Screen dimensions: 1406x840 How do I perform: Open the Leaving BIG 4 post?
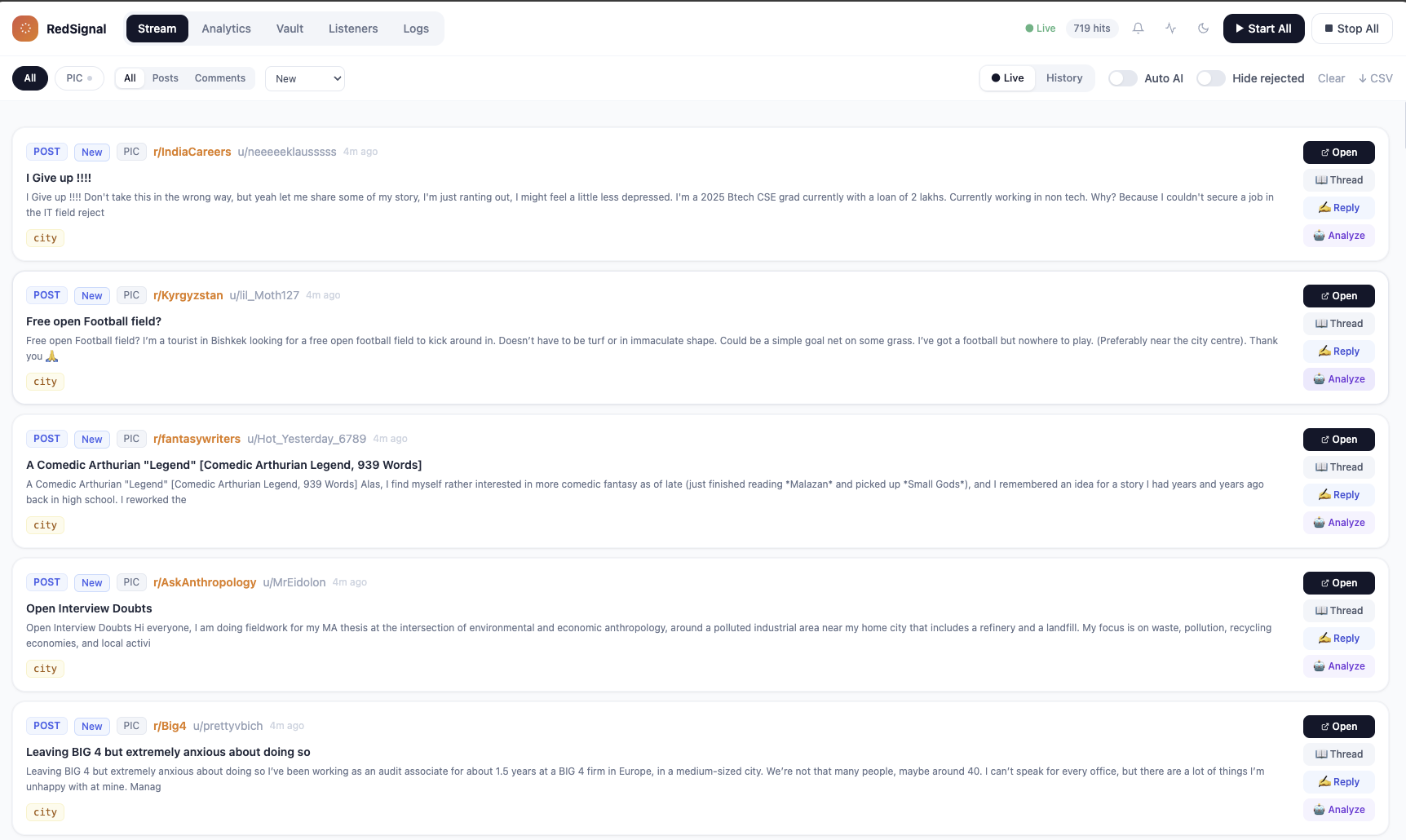tap(1339, 727)
